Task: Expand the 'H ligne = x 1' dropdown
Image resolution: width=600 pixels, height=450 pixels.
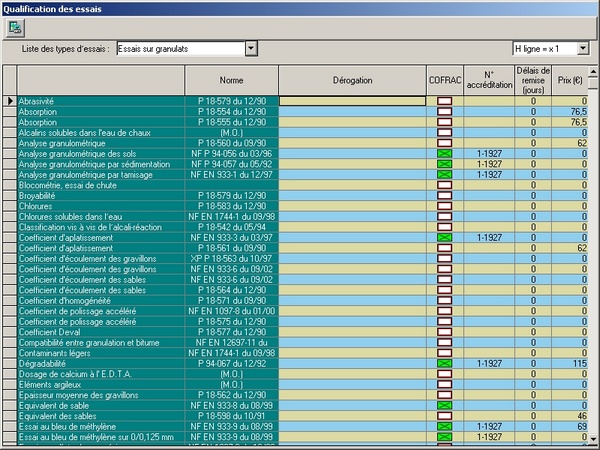Action: tap(582, 48)
